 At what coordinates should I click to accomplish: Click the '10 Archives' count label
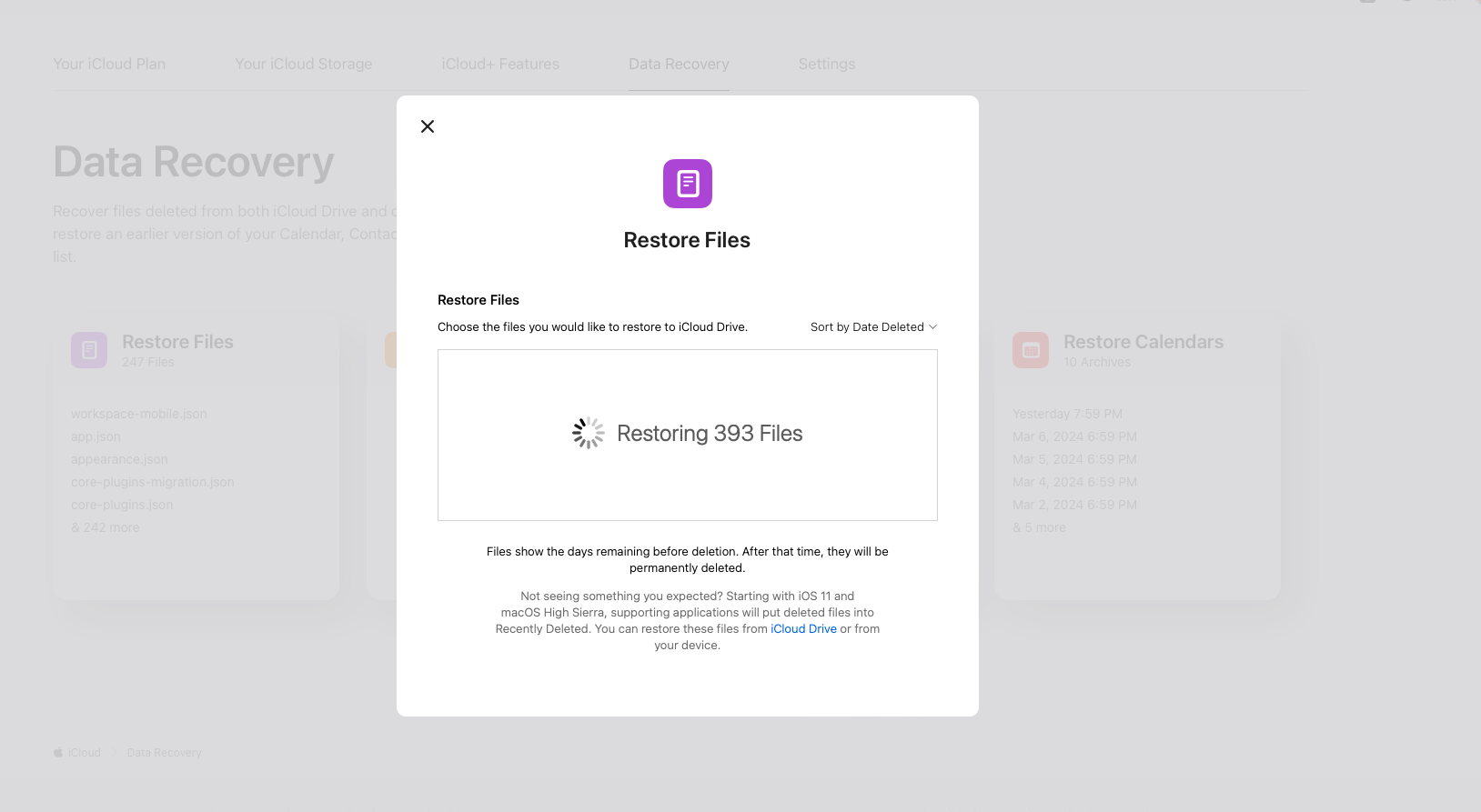point(1097,362)
